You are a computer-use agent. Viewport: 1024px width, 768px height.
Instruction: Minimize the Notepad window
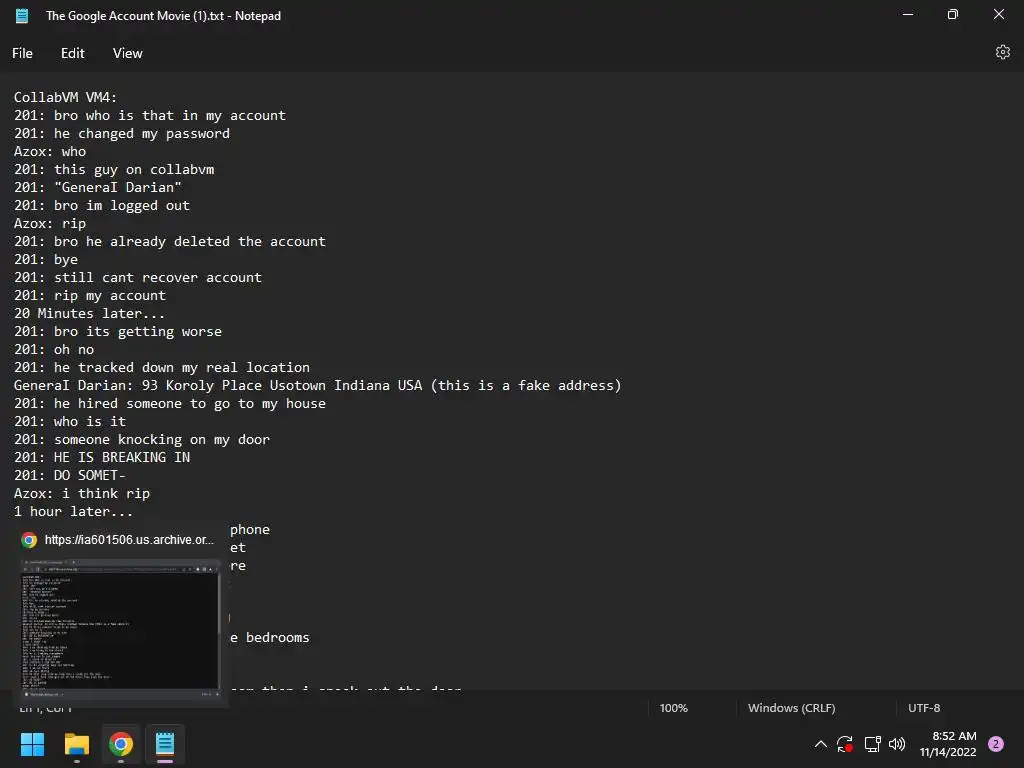point(908,14)
